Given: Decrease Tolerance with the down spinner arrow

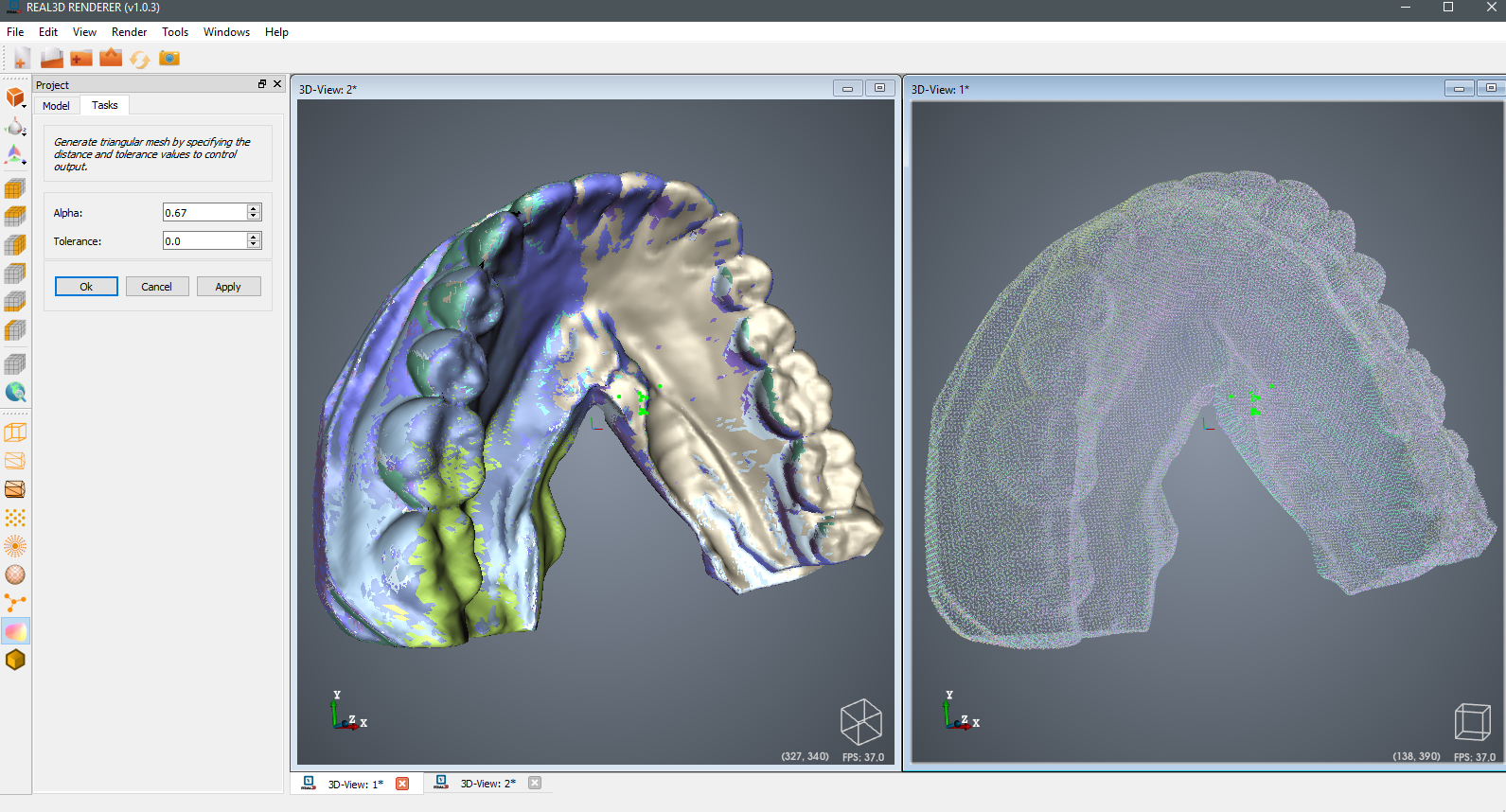Looking at the screenshot, I should pyautogui.click(x=254, y=245).
